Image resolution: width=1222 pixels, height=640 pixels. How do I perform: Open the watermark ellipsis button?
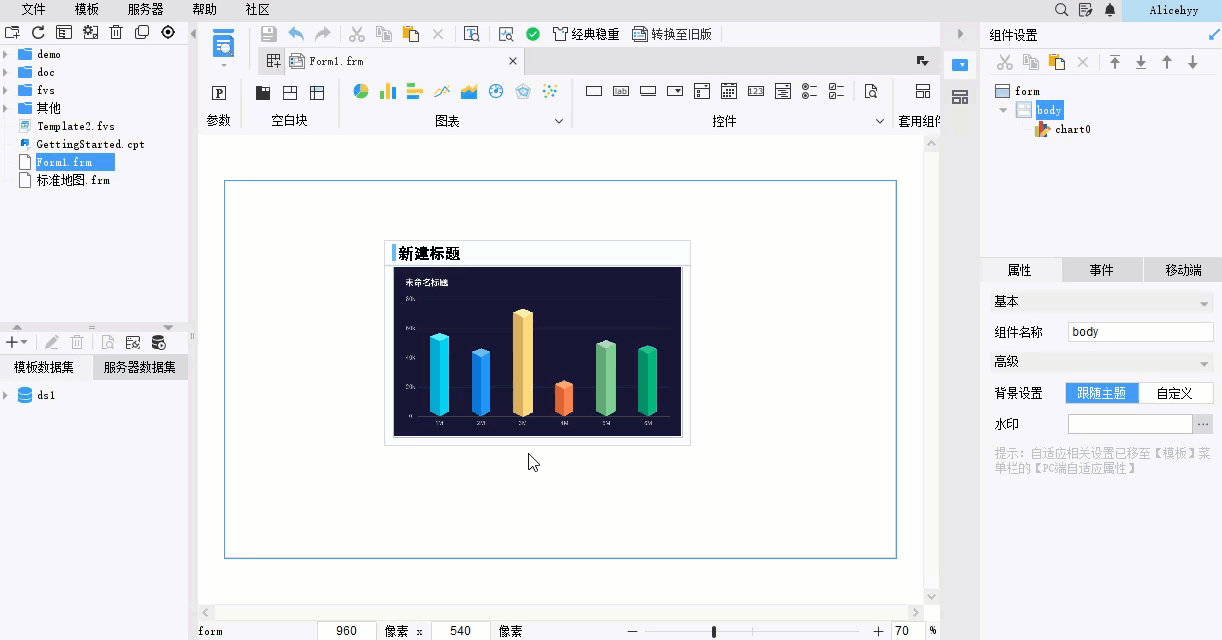[1203, 424]
